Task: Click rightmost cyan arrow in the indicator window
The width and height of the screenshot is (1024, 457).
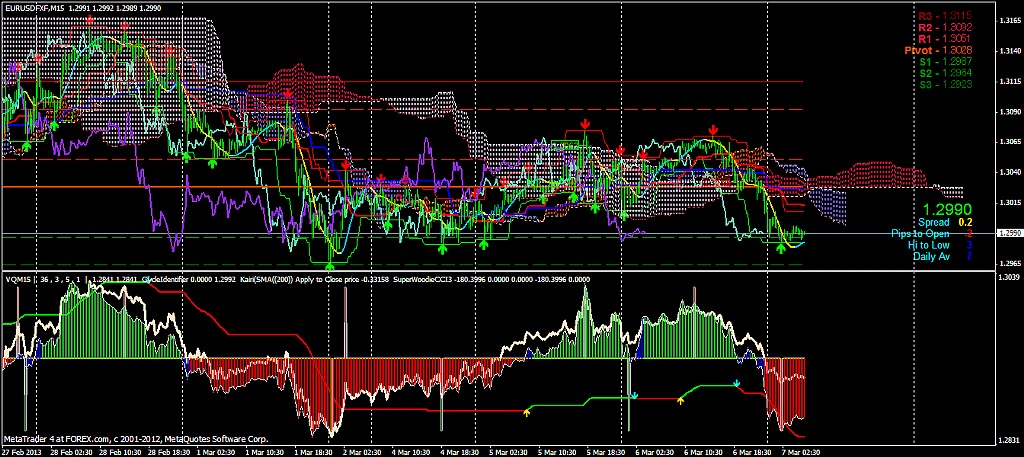Action: tap(737, 383)
